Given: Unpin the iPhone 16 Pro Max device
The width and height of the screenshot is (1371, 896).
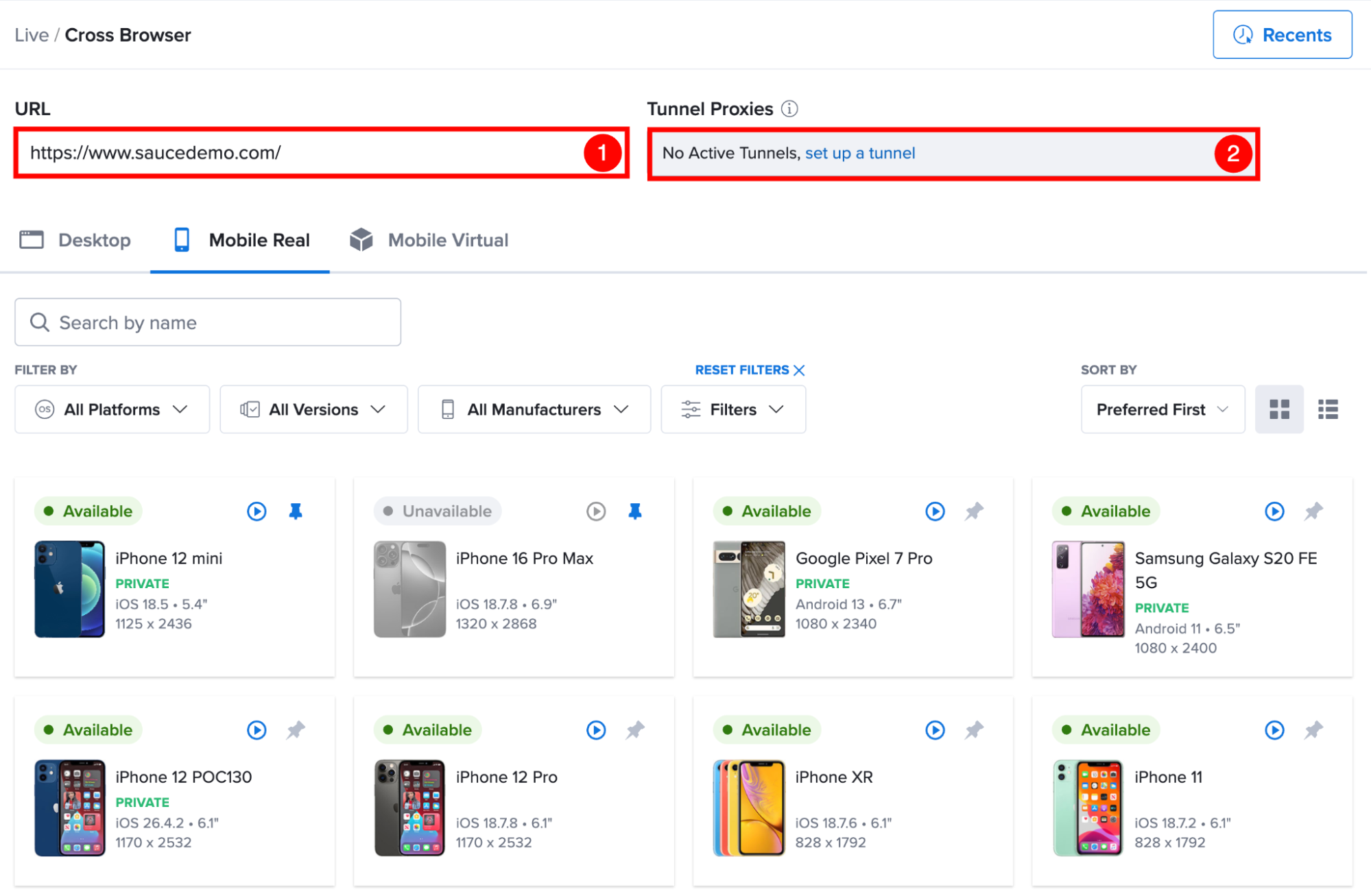Looking at the screenshot, I should [x=635, y=511].
